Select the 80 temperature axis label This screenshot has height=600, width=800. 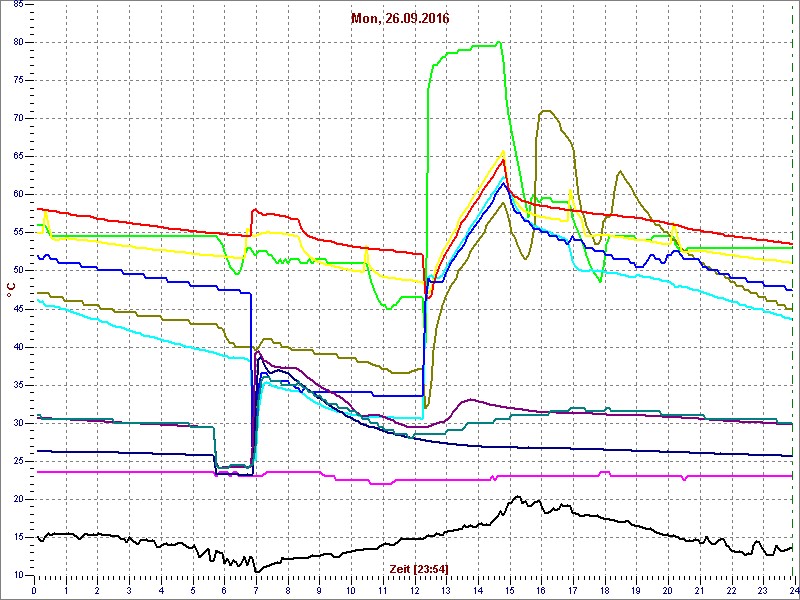(17, 42)
